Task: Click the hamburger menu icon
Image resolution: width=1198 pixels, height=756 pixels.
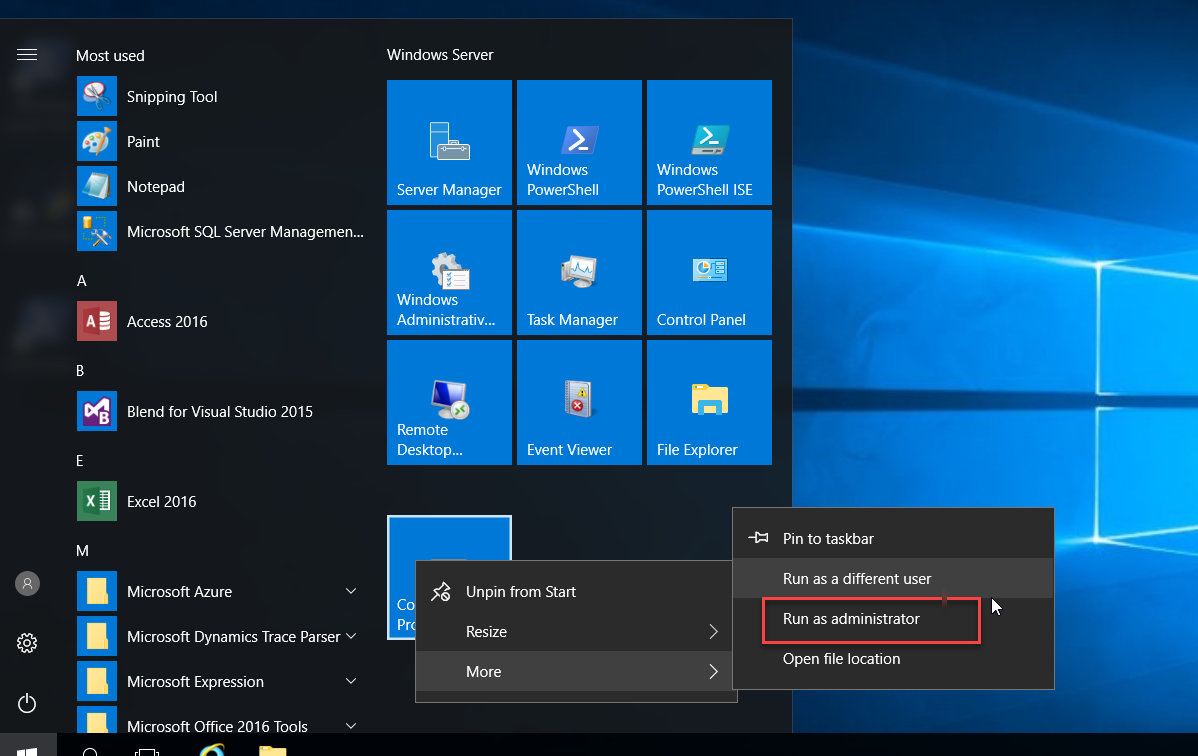Action: pos(27,54)
